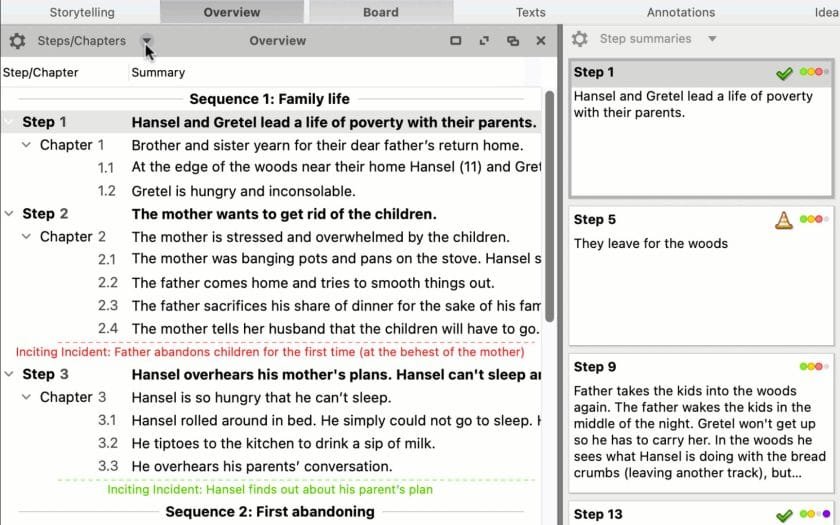Collapse Step 3 in the outline tree
This screenshot has height=525, width=840.
coord(9,375)
